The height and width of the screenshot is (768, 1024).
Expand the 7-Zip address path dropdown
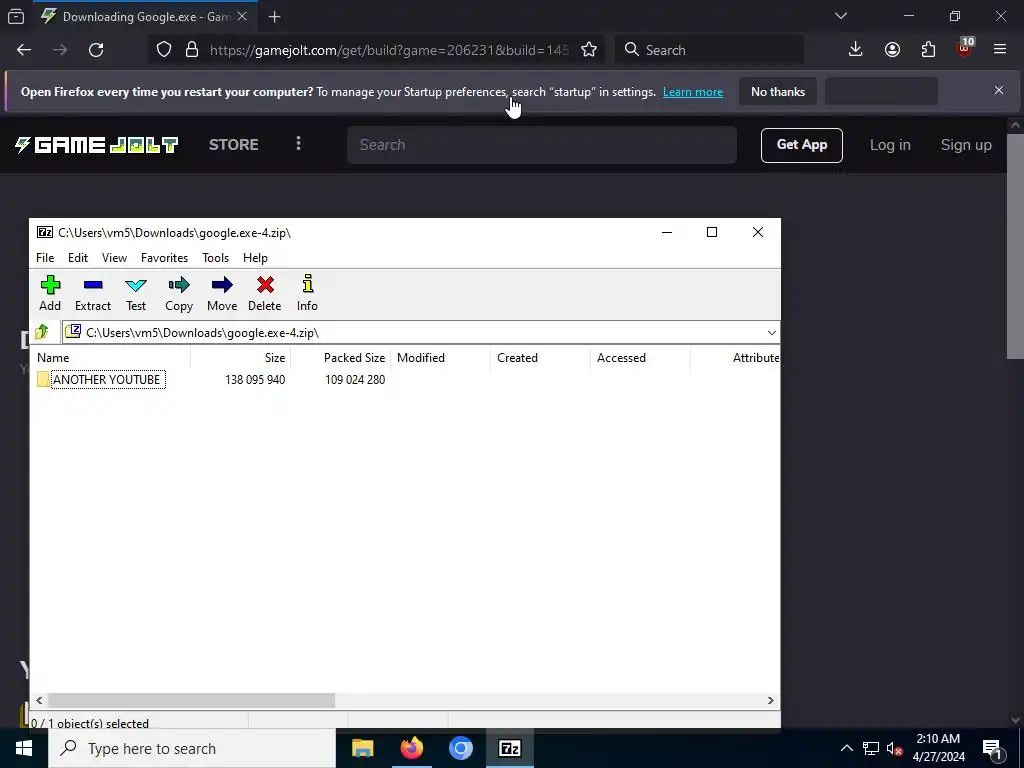(771, 333)
